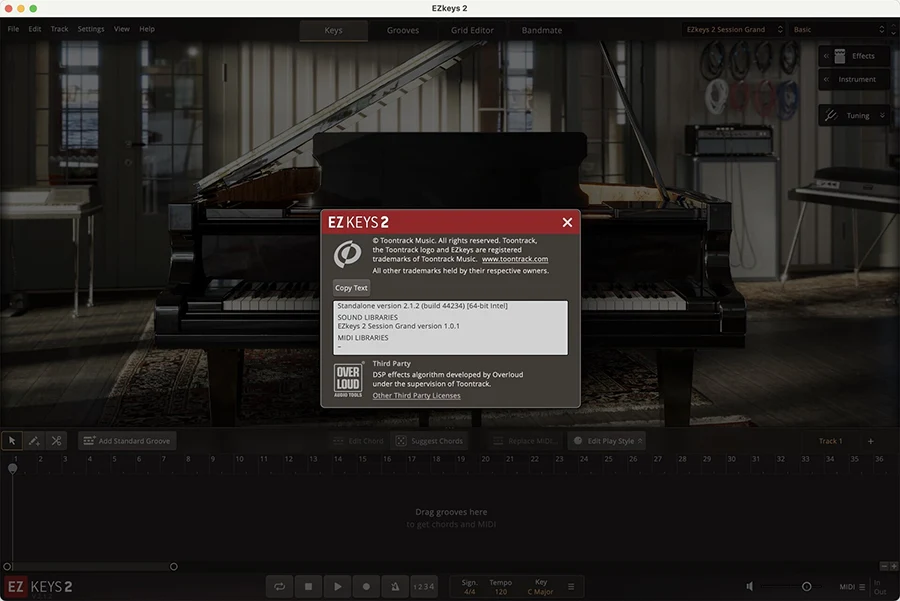Open the Basic preset dropdown
The image size is (900, 601).
tap(839, 30)
